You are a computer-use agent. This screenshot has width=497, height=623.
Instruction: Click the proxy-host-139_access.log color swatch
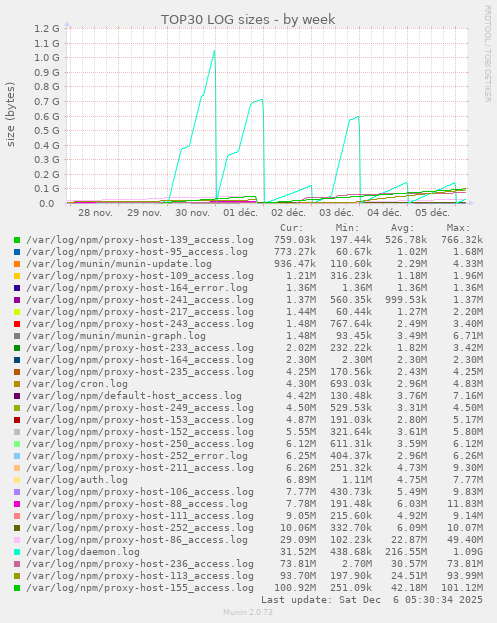pos(17,240)
